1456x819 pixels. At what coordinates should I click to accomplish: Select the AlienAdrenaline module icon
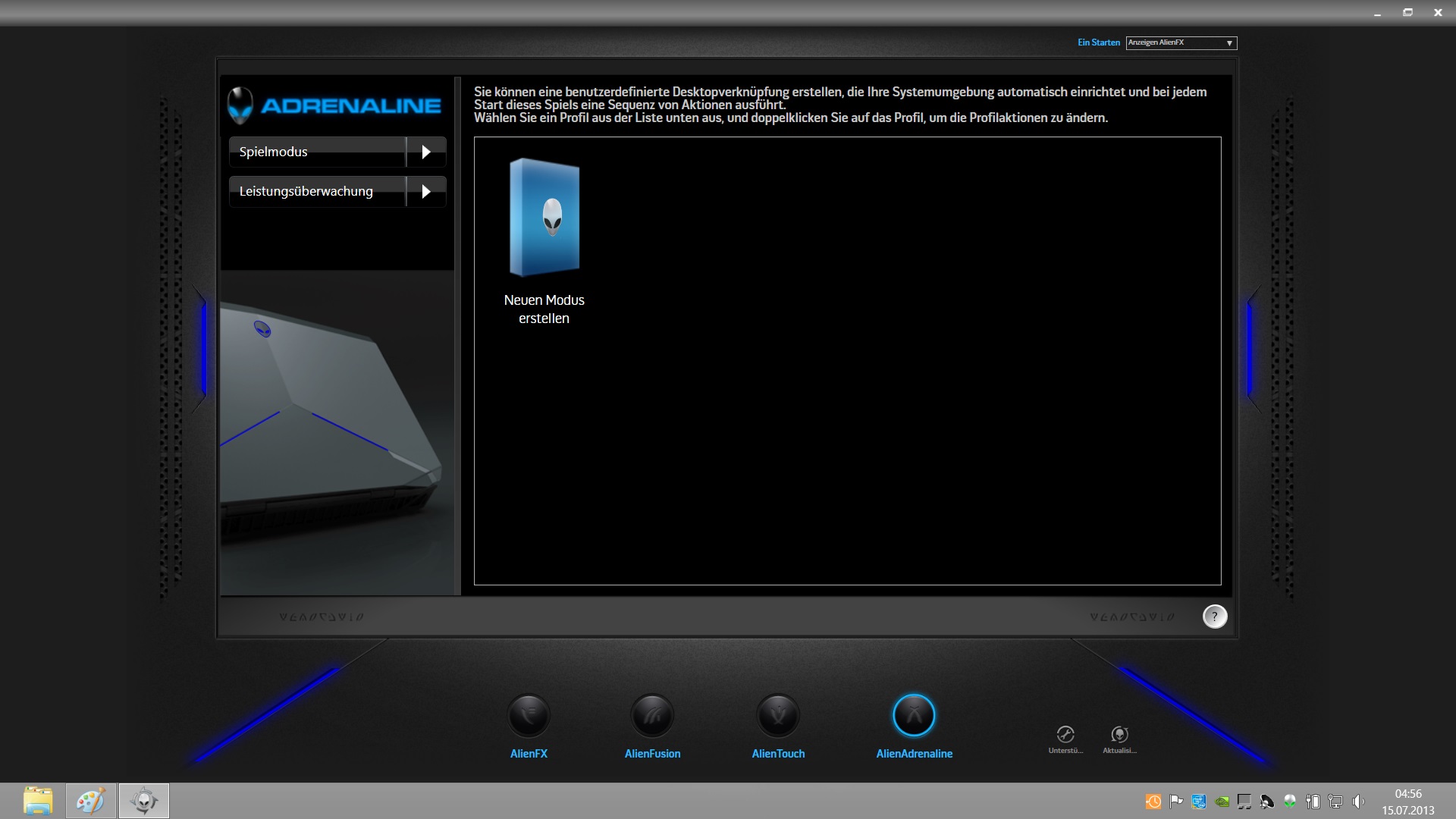click(914, 716)
